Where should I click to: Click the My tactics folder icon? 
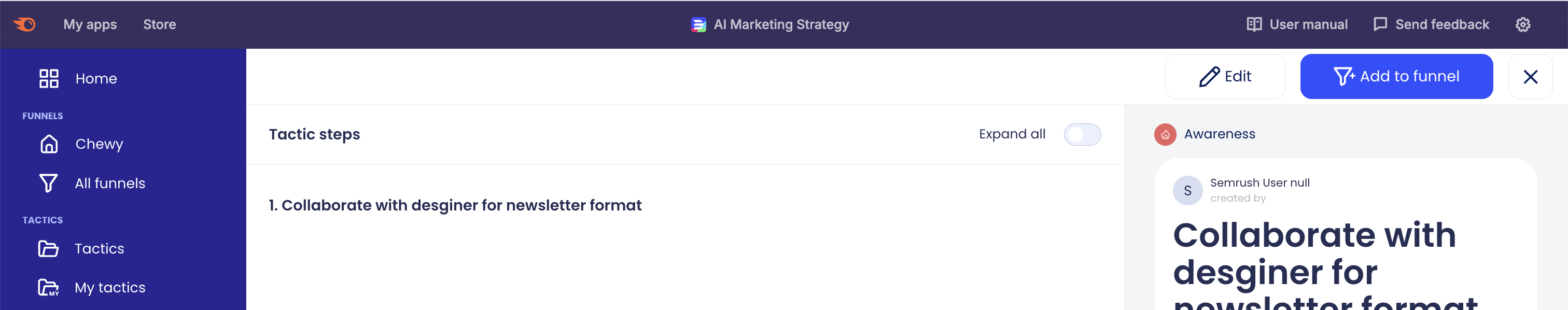(x=49, y=288)
